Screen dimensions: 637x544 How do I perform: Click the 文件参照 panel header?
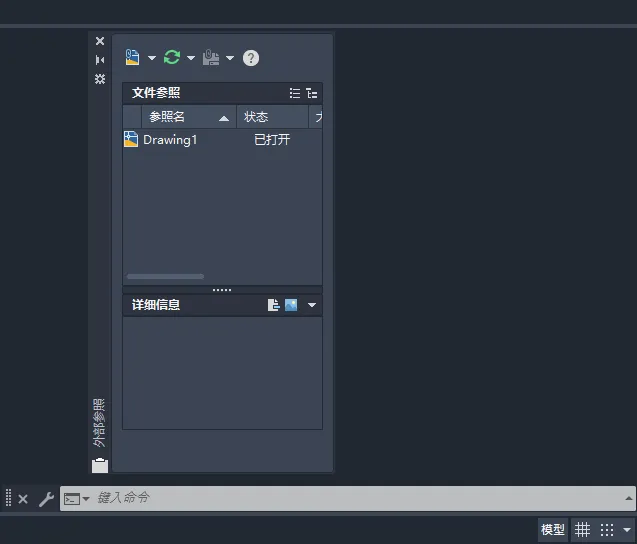(x=222, y=93)
